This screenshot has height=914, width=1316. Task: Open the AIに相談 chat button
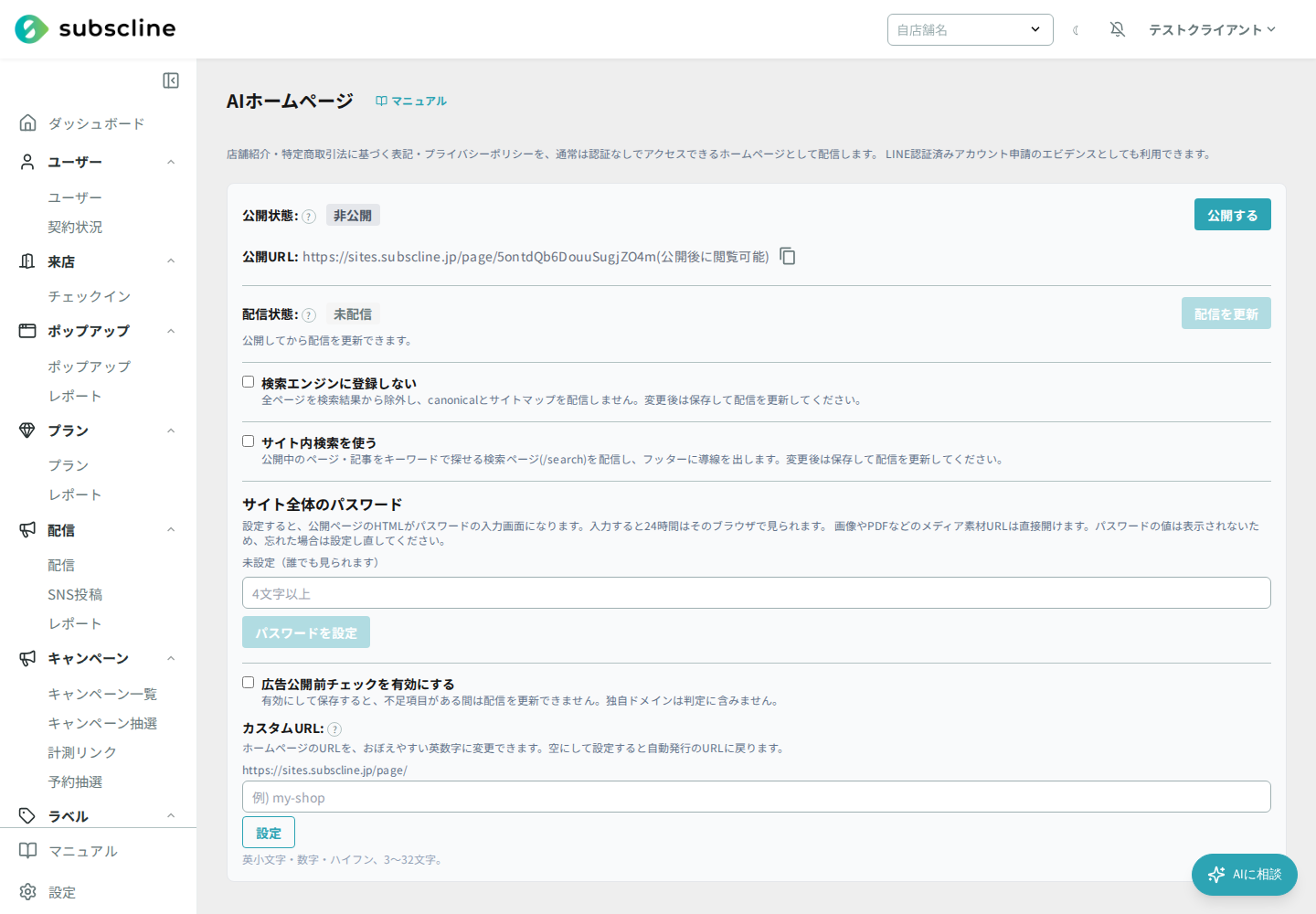(x=1245, y=875)
